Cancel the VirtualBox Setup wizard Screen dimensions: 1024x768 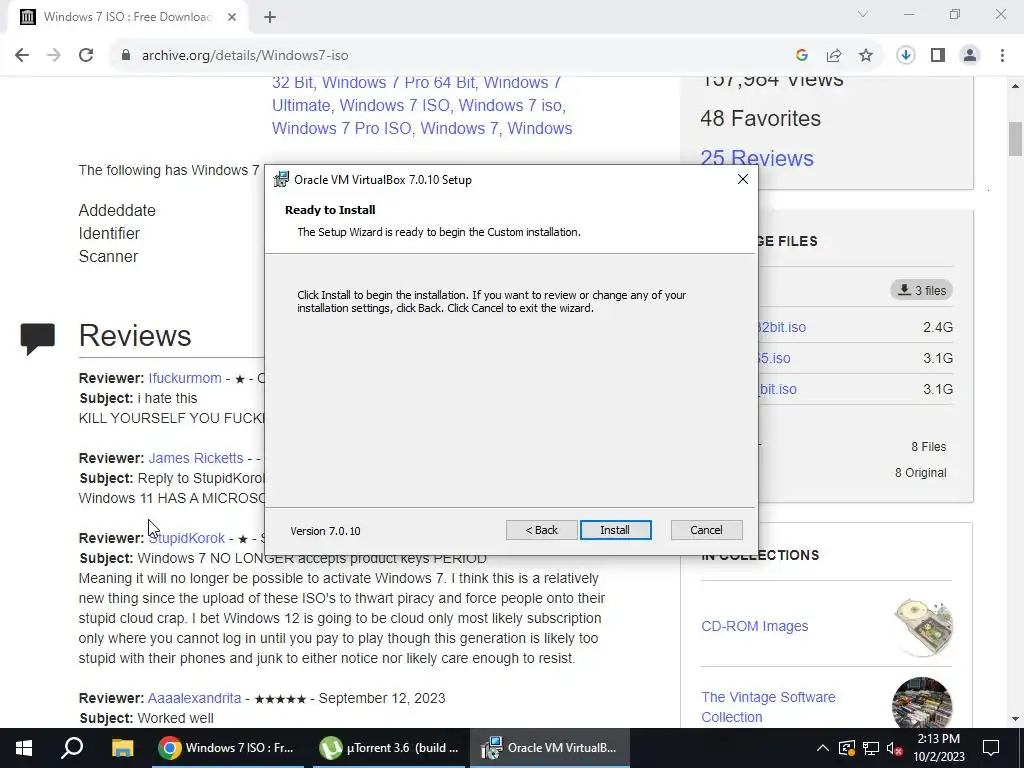pos(706,530)
